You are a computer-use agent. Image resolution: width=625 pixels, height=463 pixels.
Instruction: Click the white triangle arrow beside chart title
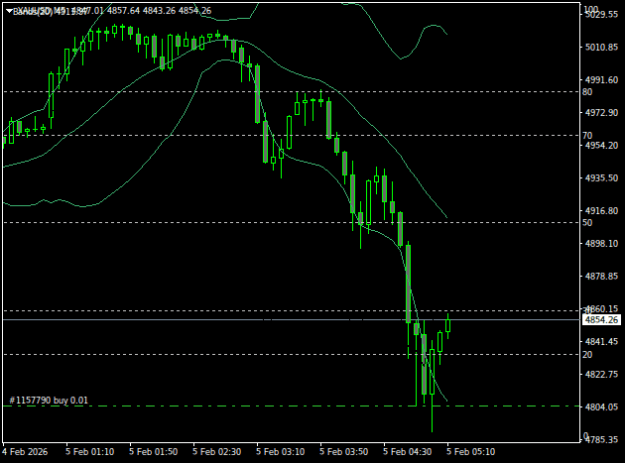(9, 11)
